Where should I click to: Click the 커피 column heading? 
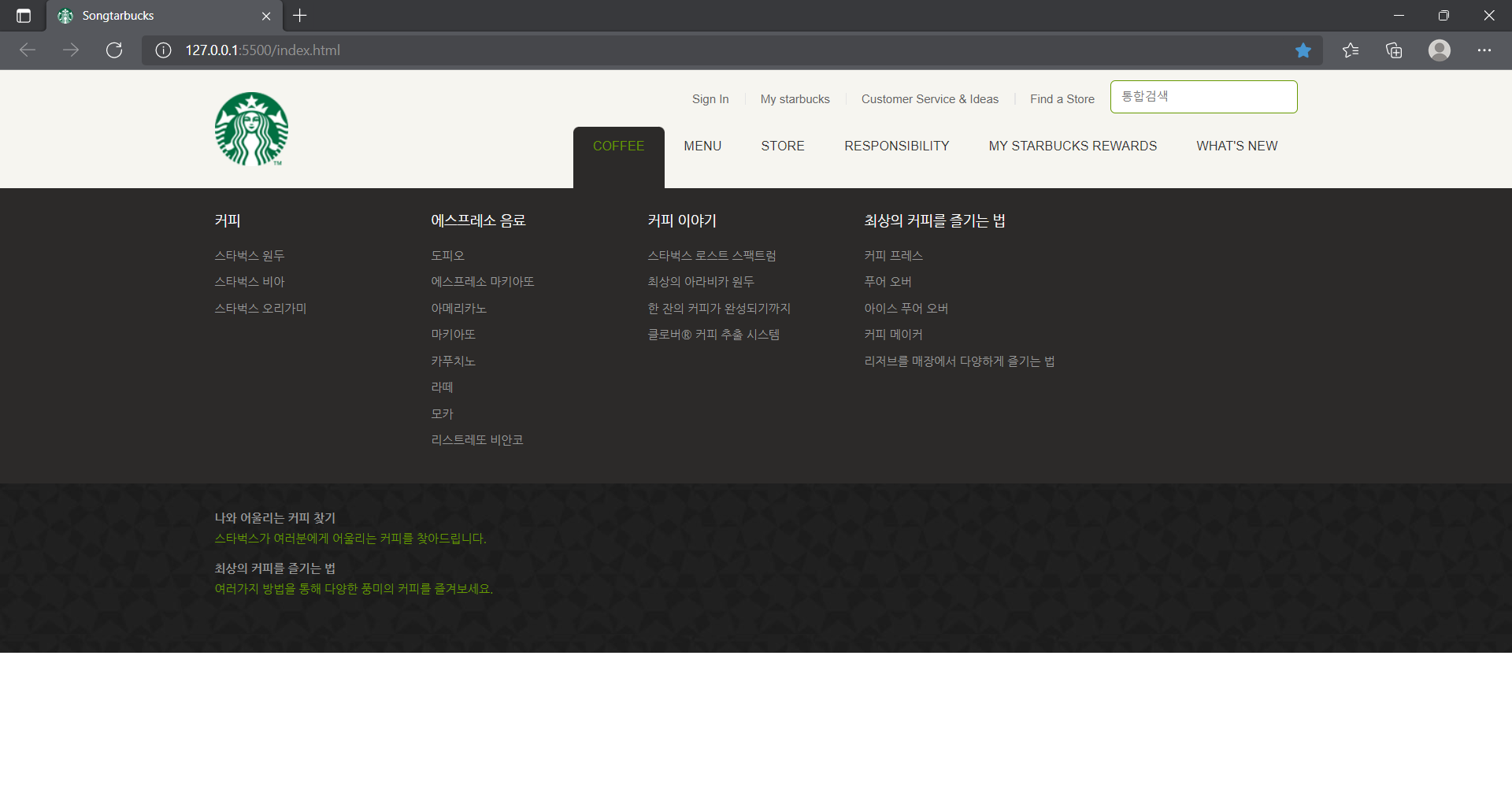click(x=228, y=221)
